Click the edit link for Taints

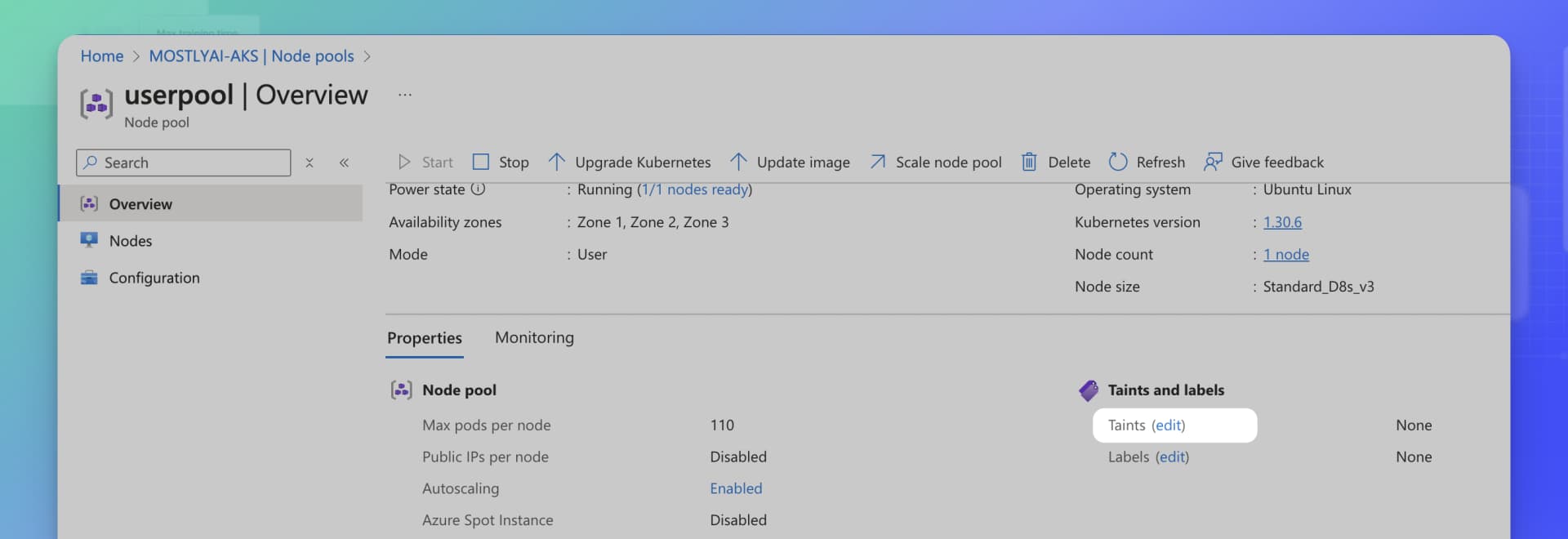[x=1168, y=425]
